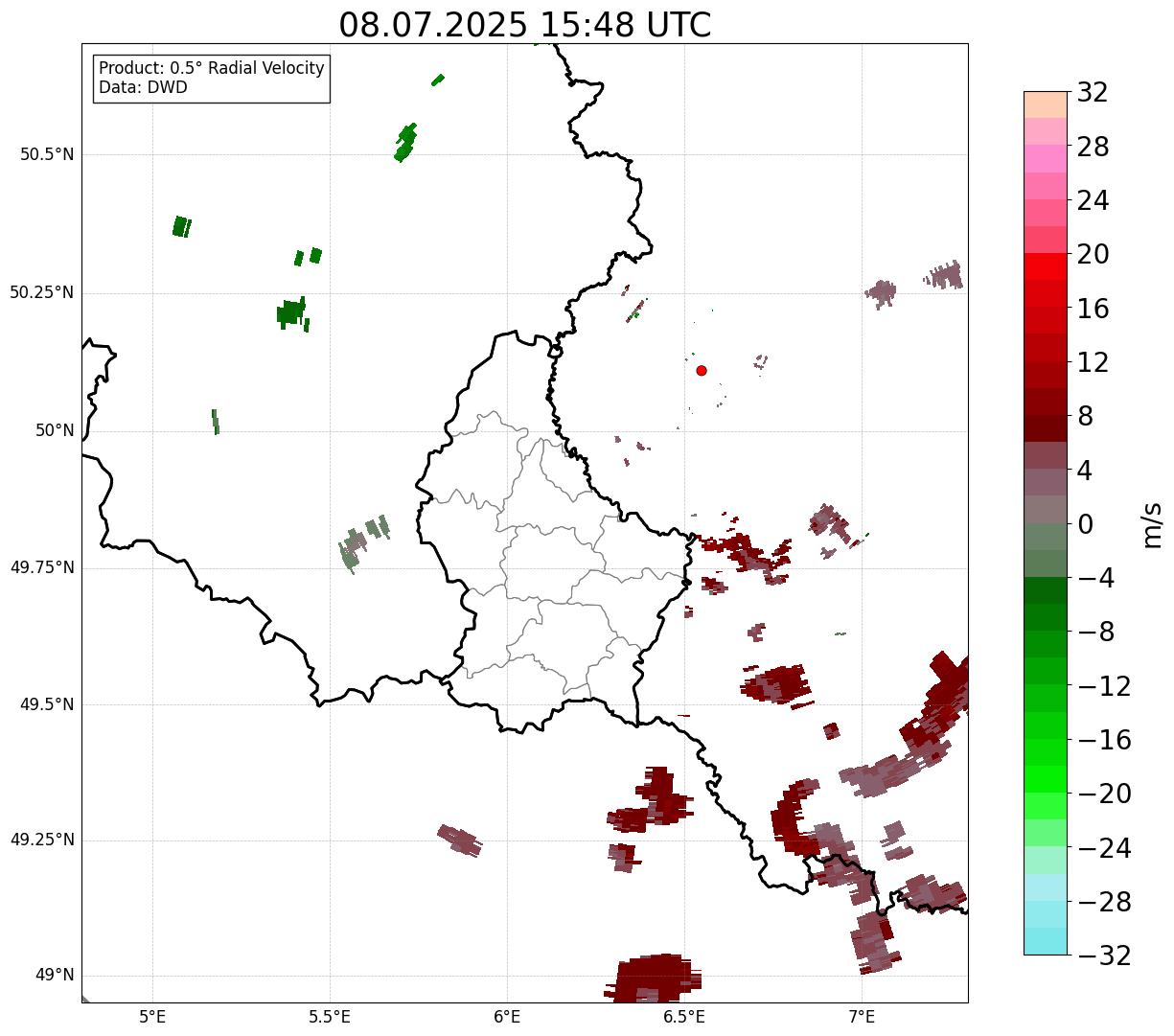Click the colorbar tick label 24
The width and height of the screenshot is (1174, 1036).
[x=1093, y=200]
